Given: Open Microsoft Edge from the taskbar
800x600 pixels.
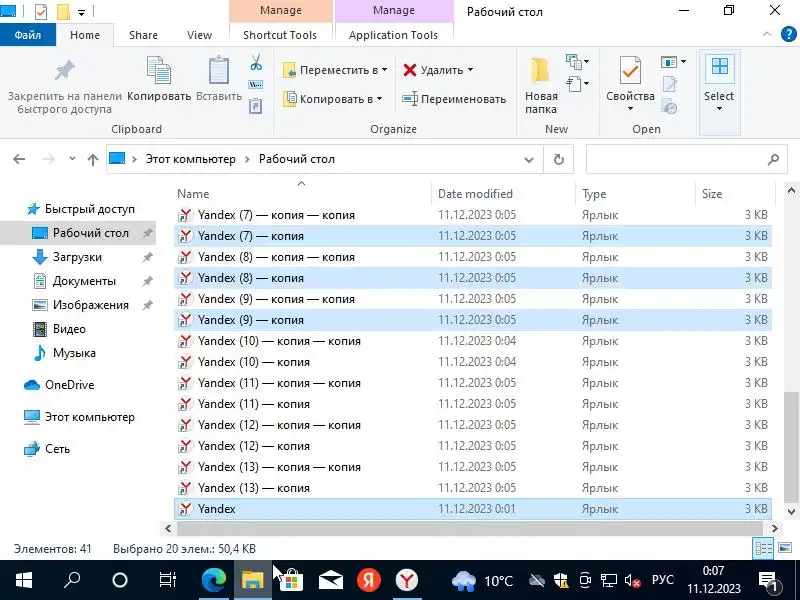Looking at the screenshot, I should (x=214, y=580).
